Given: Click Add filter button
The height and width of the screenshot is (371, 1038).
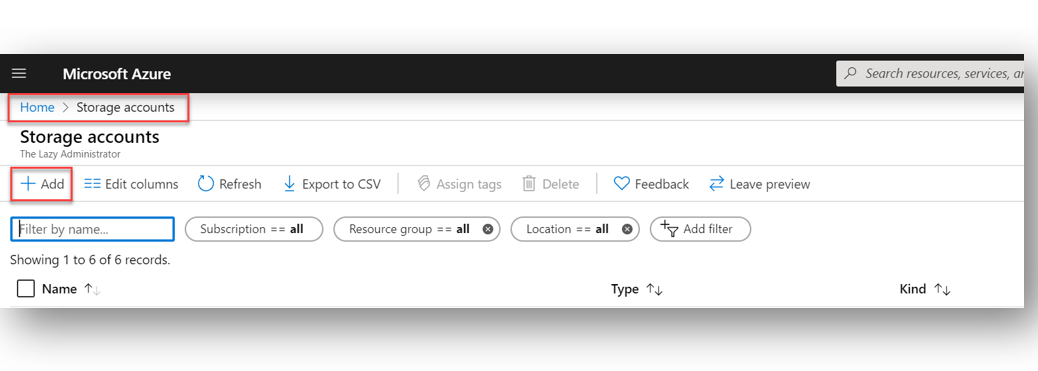Looking at the screenshot, I should coord(700,229).
